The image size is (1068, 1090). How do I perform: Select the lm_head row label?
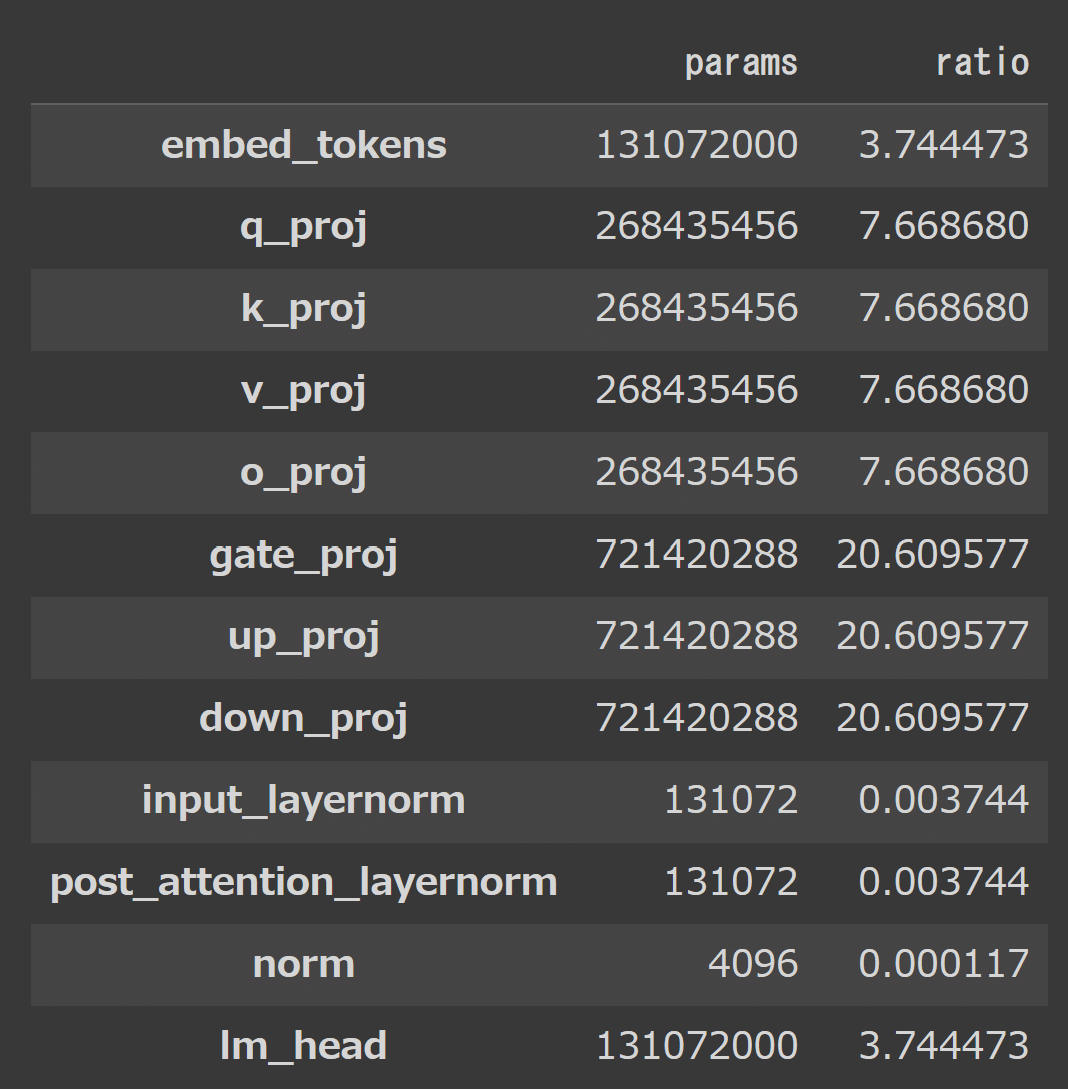[x=304, y=1046]
